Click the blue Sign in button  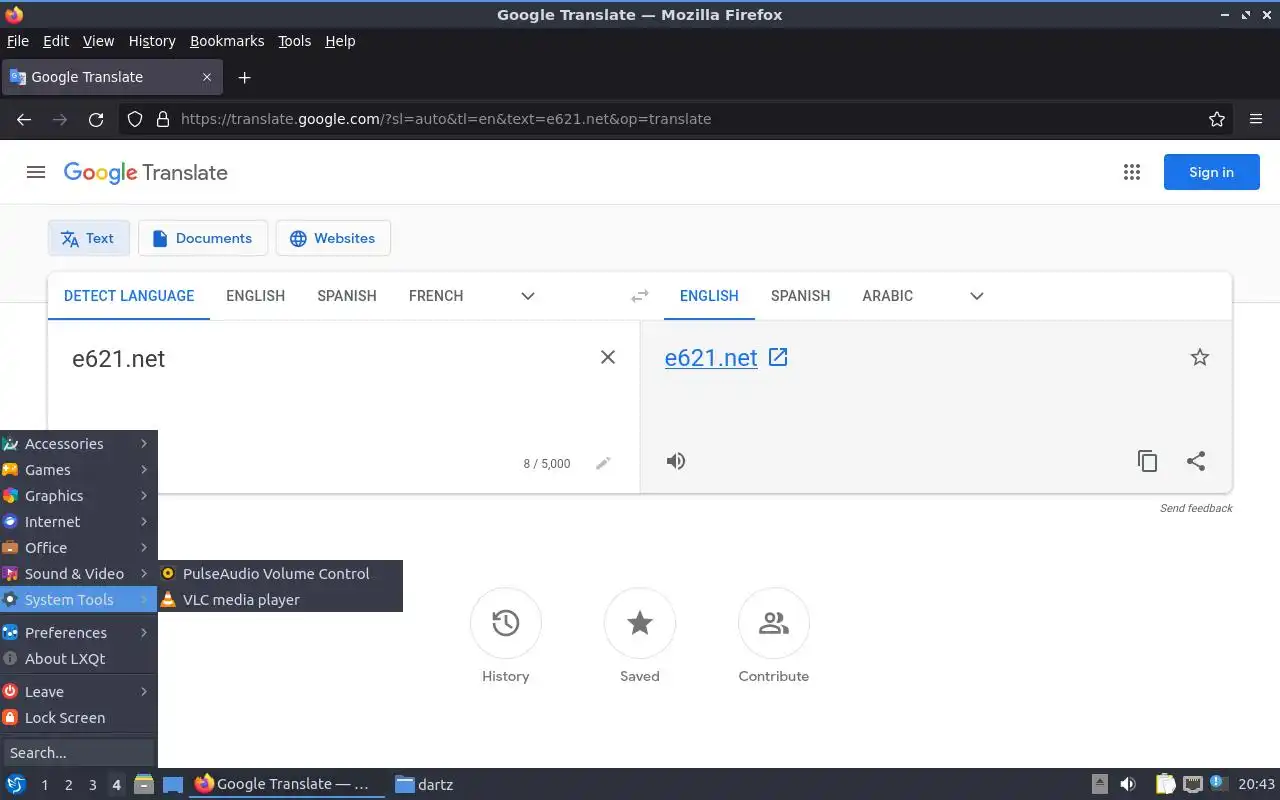point(1212,172)
